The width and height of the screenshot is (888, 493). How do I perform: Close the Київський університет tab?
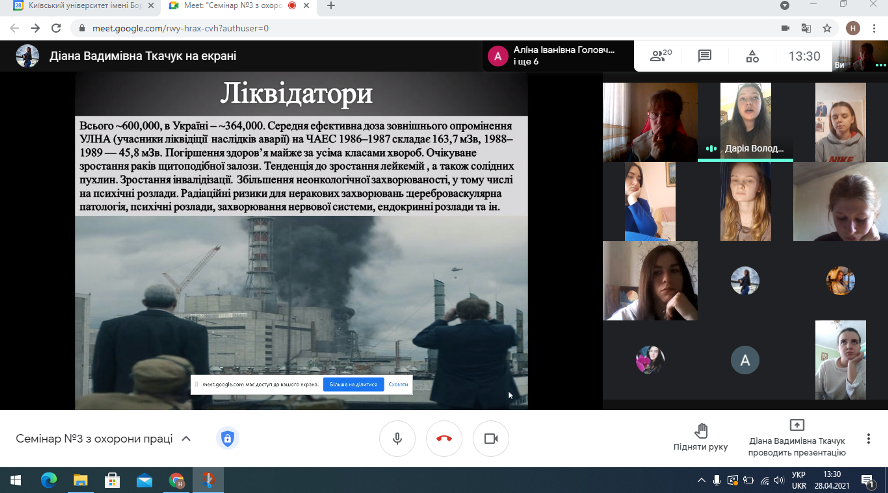151,6
